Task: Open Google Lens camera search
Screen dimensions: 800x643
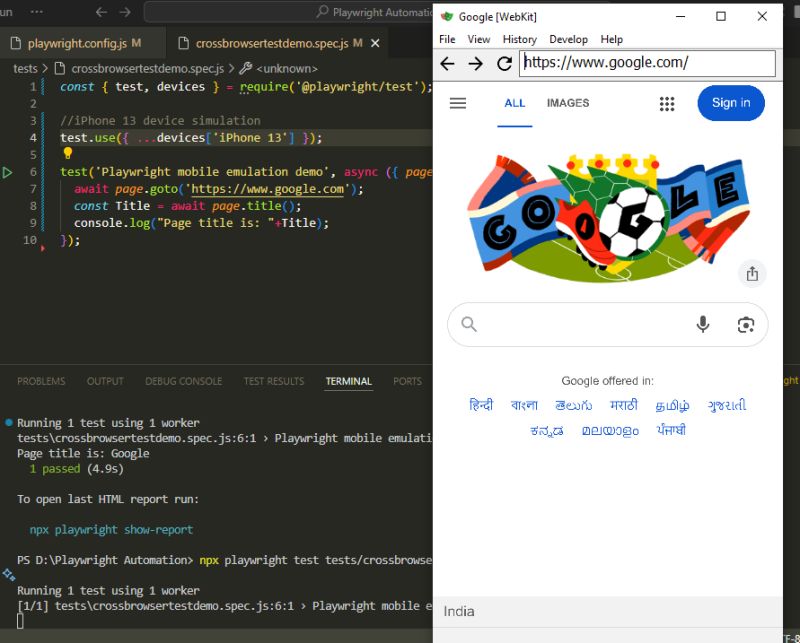Action: pos(745,325)
